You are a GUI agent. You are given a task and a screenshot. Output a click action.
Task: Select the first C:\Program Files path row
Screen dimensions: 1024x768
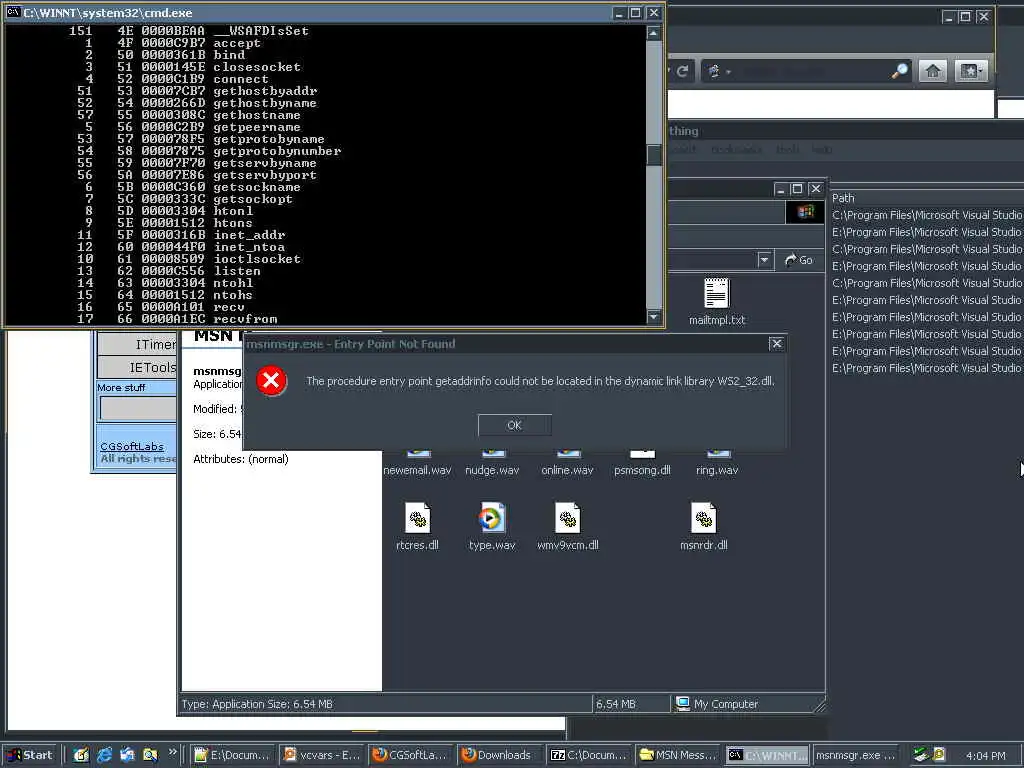tap(927, 215)
